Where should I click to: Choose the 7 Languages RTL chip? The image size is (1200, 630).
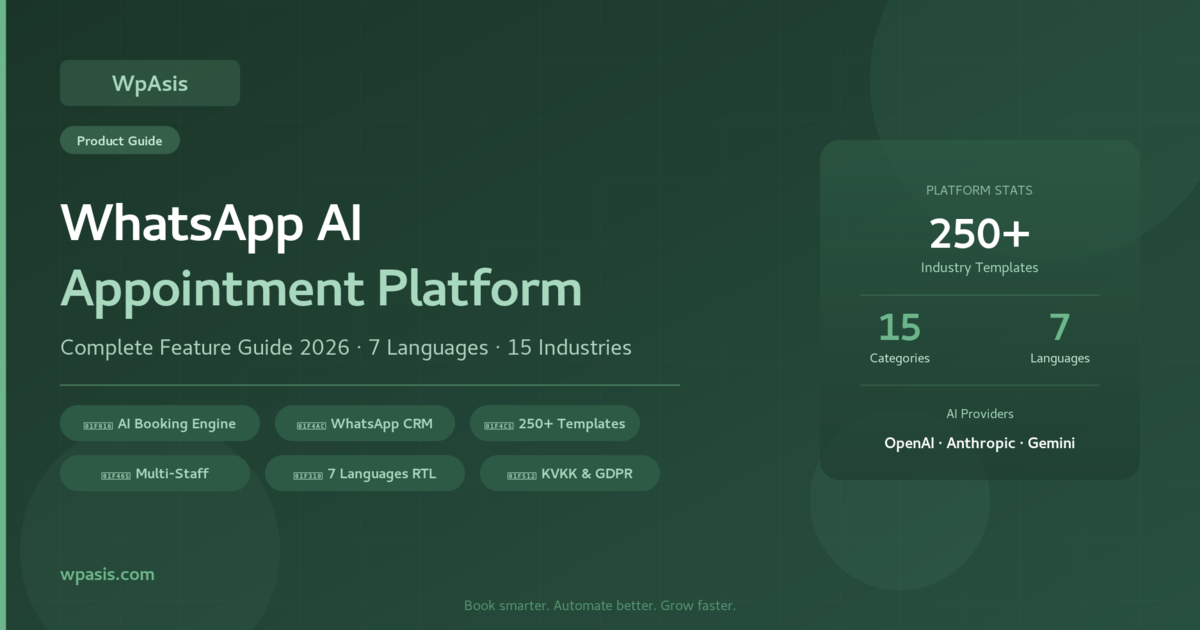pos(365,473)
